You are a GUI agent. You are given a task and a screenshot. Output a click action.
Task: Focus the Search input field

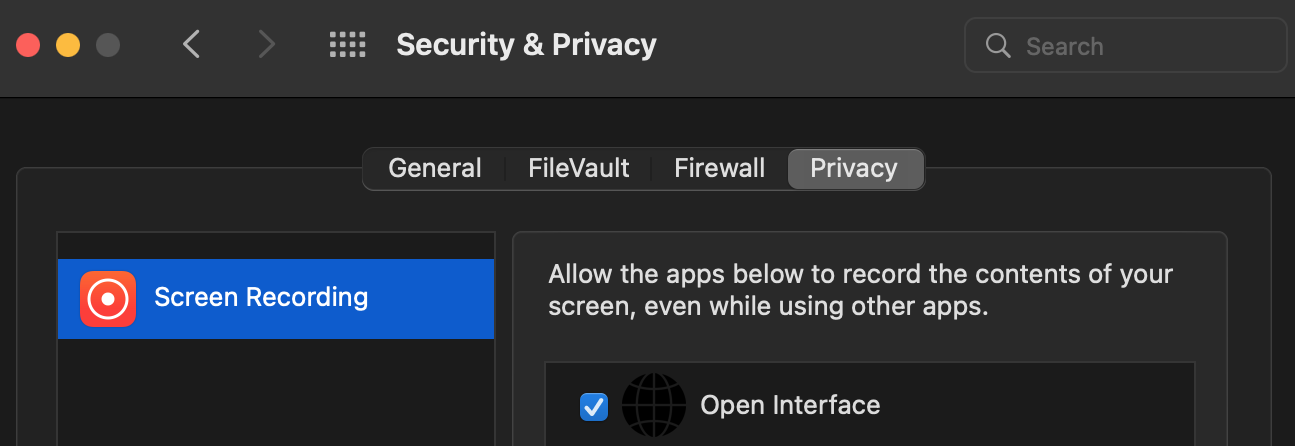tap(1125, 46)
